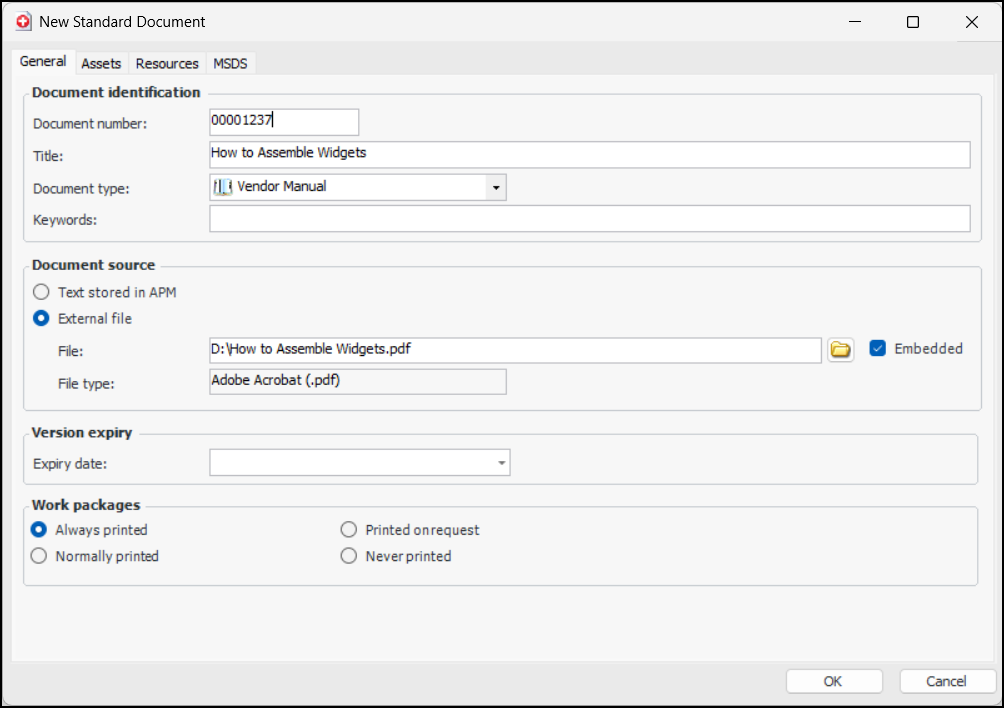
Task: Go to the Resources tab
Action: [167, 63]
